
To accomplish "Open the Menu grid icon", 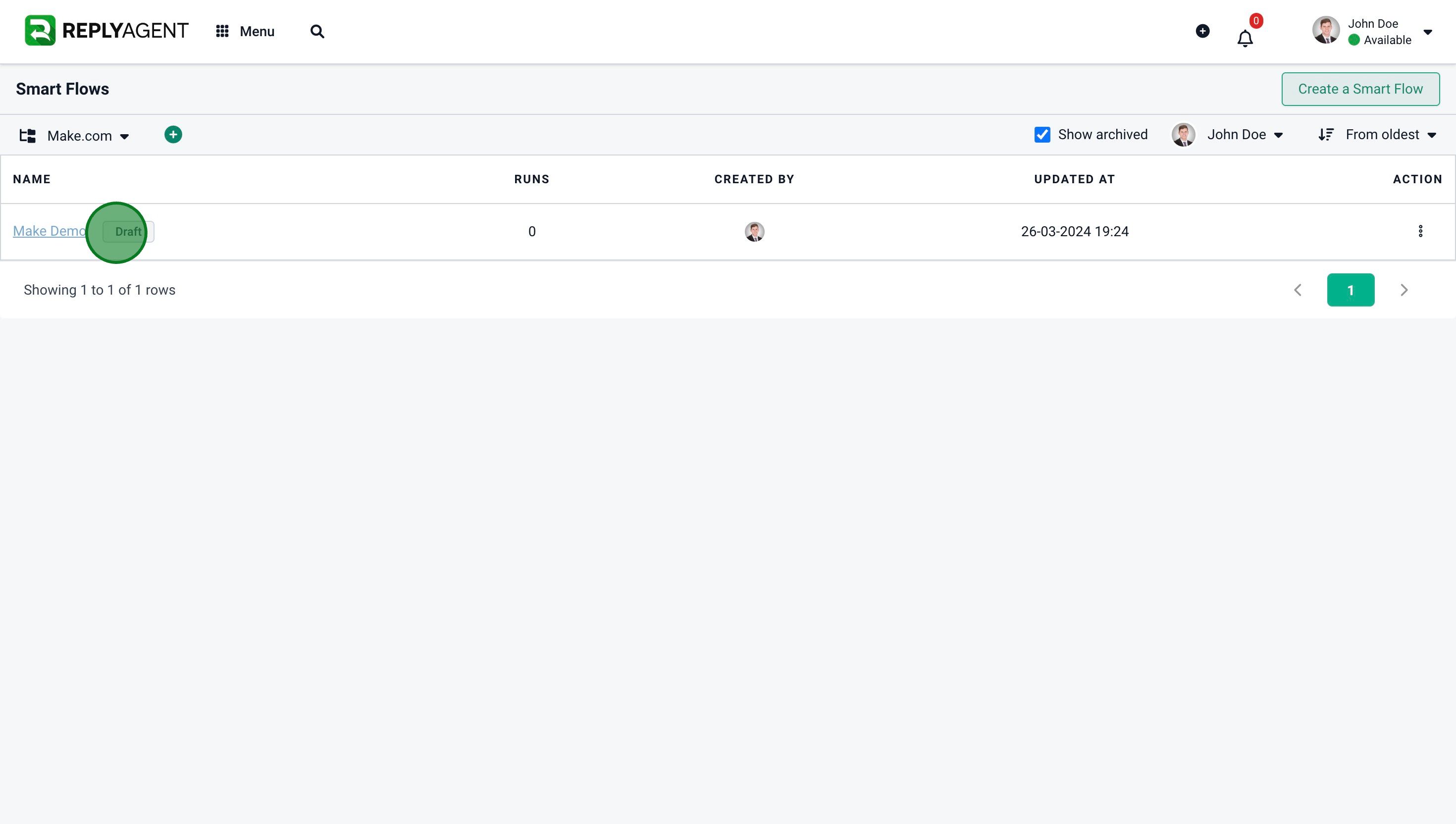I will point(222,31).
